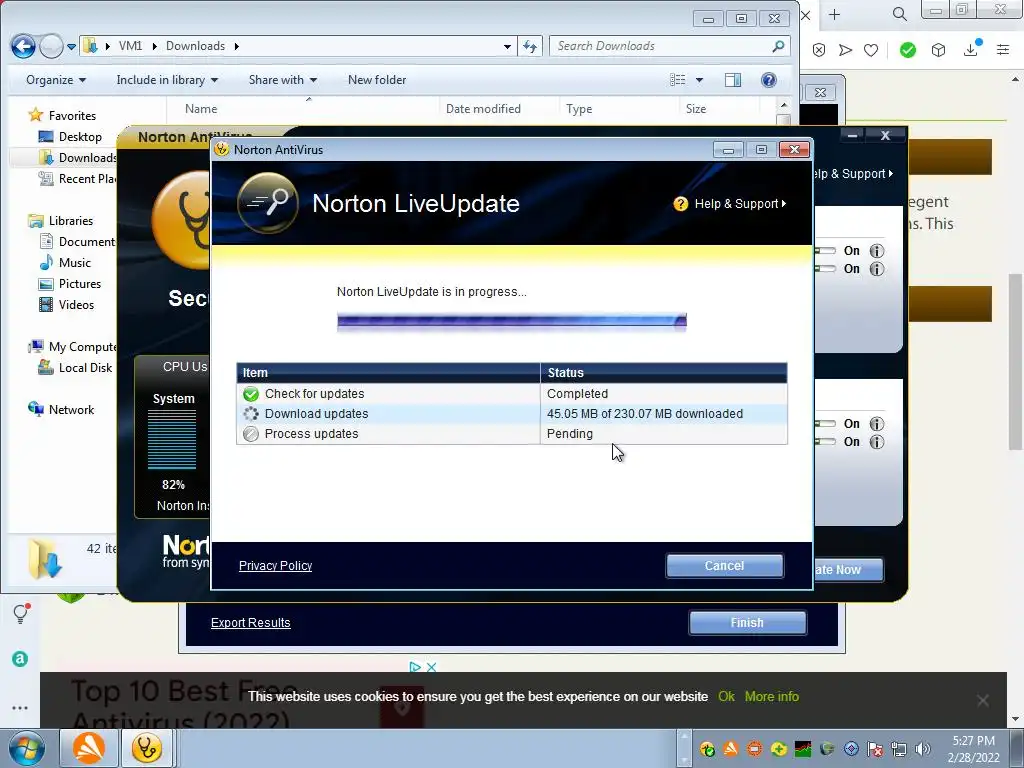Click the volume speaker tray icon
The image size is (1024, 768).
[x=922, y=749]
